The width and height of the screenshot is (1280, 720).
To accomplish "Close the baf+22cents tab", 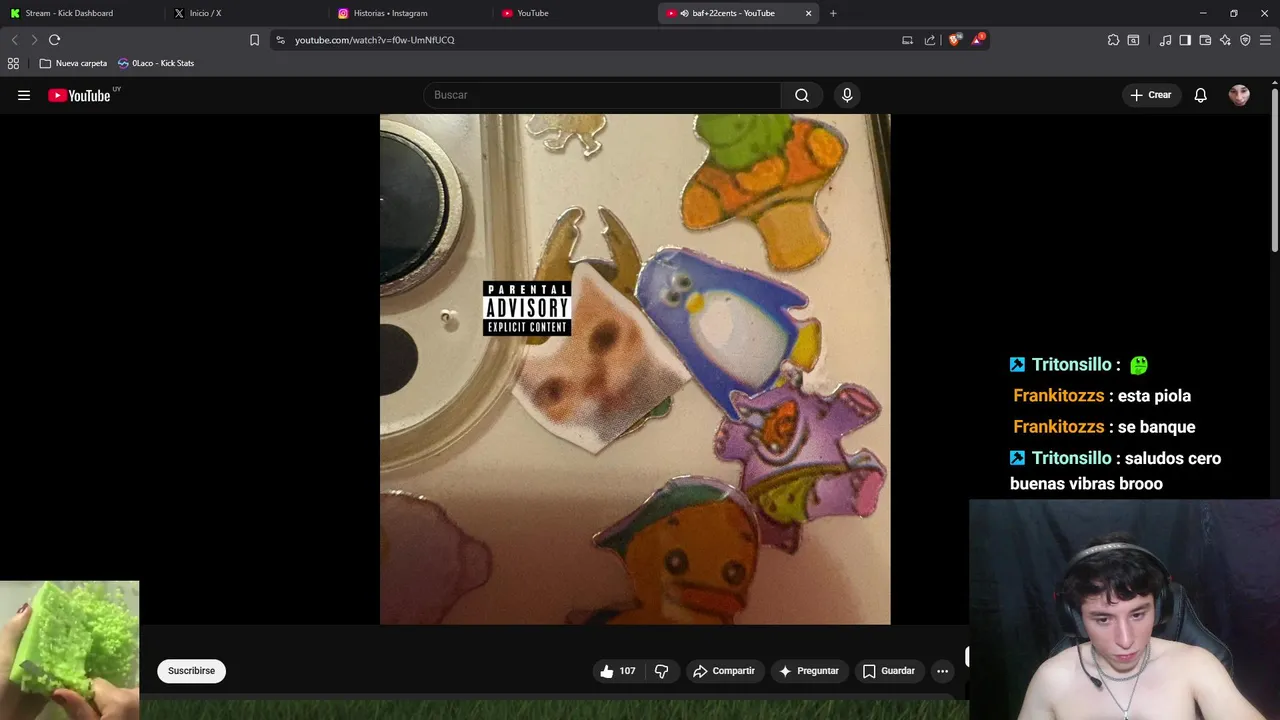I will (808, 13).
